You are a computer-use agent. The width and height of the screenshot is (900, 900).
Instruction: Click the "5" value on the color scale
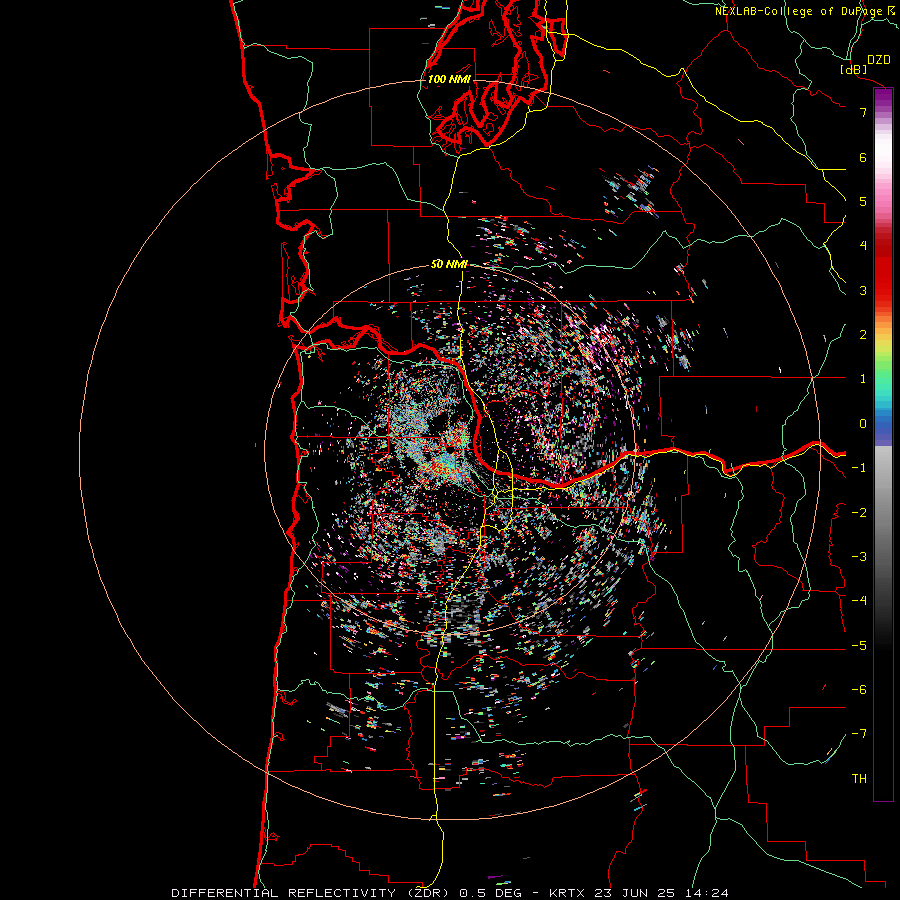pos(863,201)
